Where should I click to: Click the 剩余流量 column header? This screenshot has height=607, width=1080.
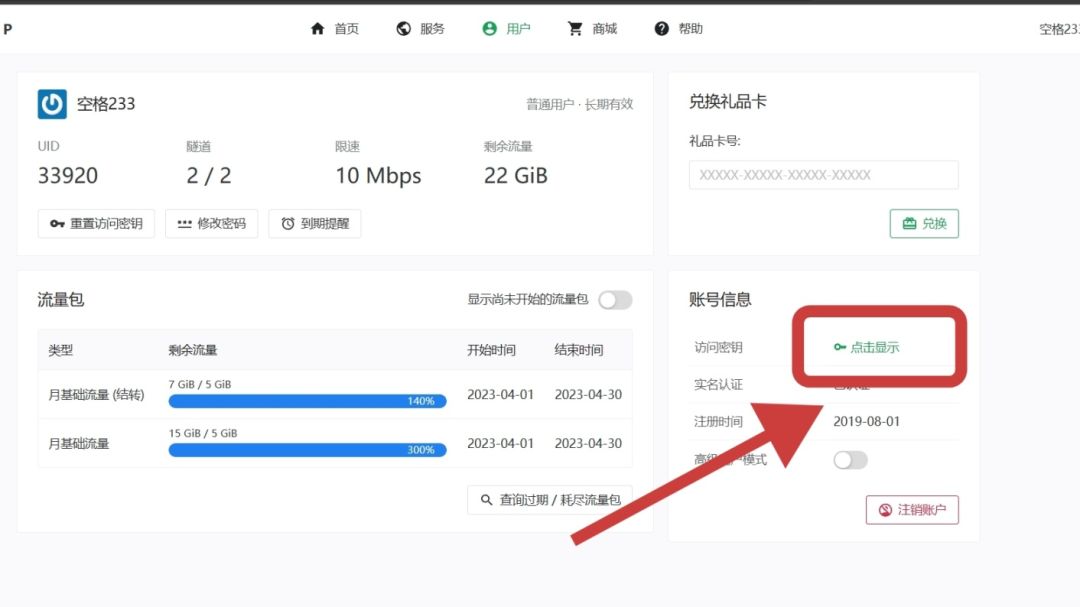[193, 351]
